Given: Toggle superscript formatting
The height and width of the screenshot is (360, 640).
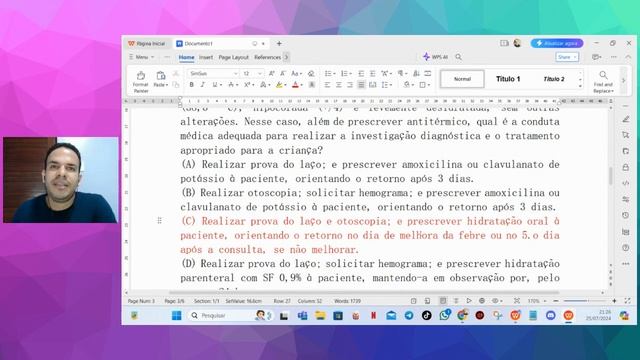Looking at the screenshot, I should [247, 85].
